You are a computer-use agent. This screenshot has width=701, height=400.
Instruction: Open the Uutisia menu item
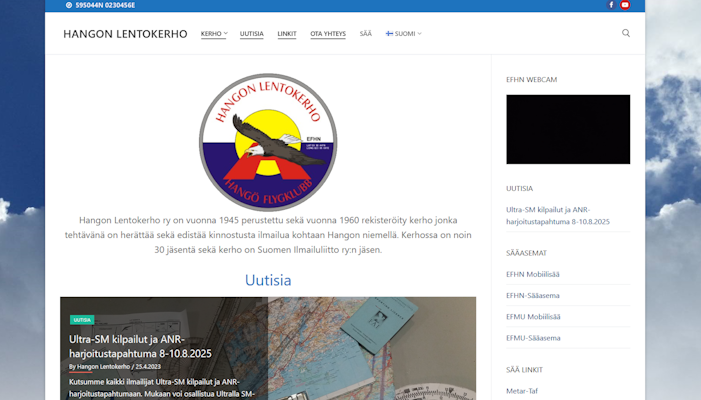[x=252, y=34]
